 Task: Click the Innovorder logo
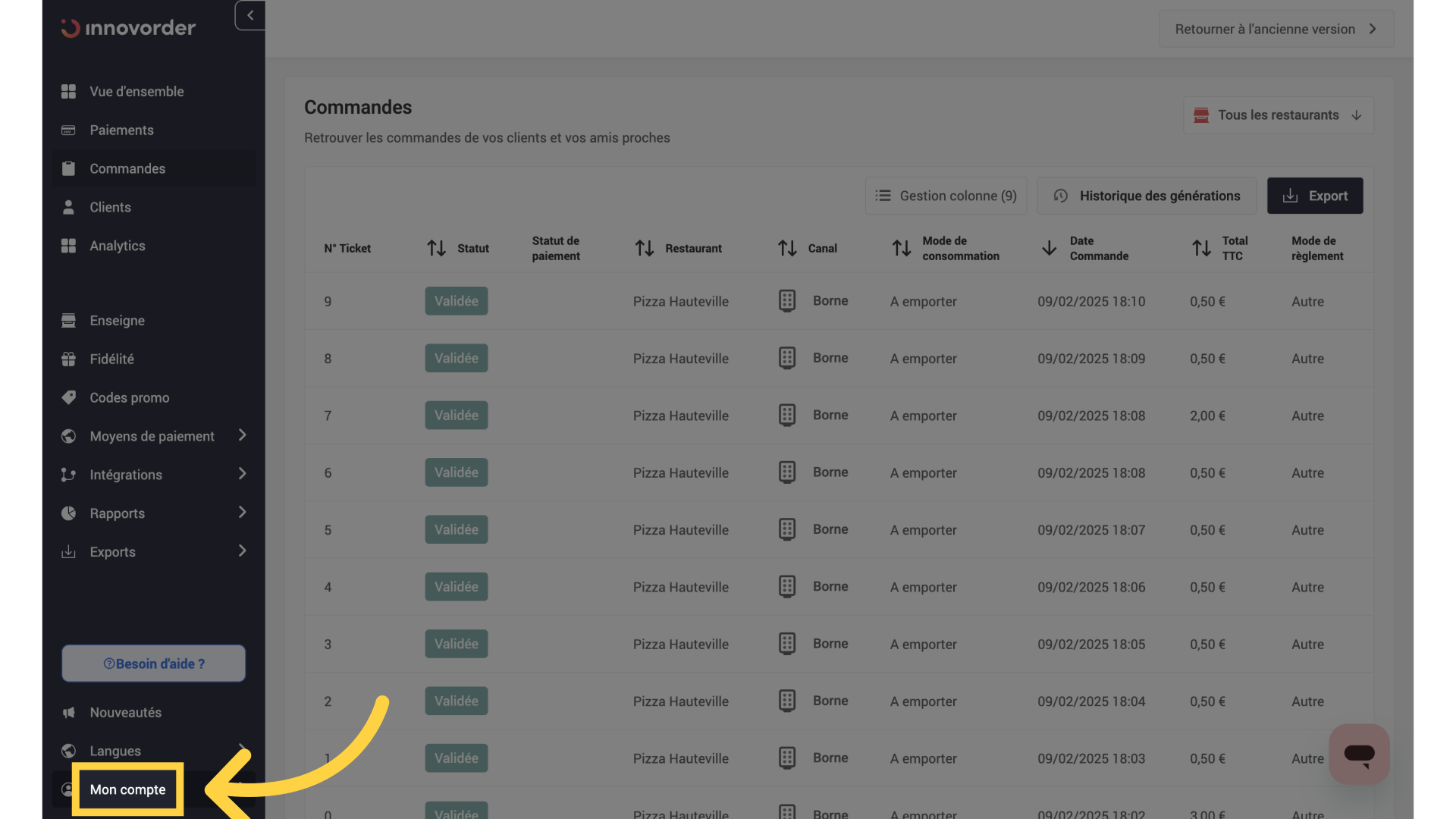[x=128, y=28]
